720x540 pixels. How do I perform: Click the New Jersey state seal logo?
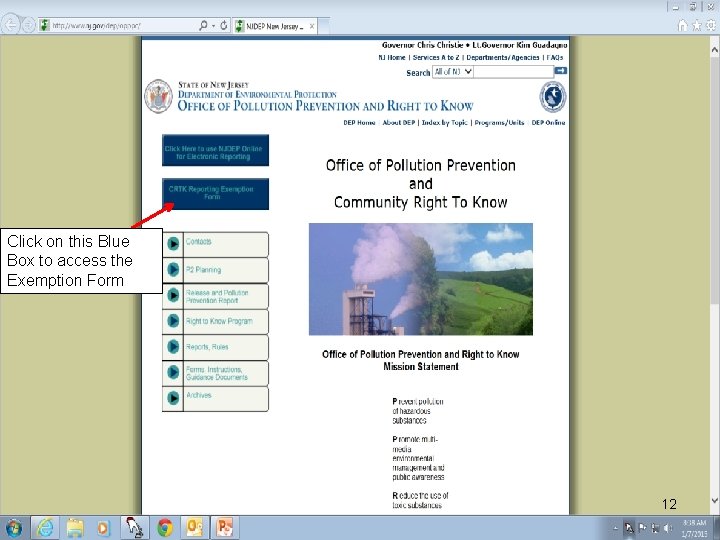pyautogui.click(x=158, y=96)
